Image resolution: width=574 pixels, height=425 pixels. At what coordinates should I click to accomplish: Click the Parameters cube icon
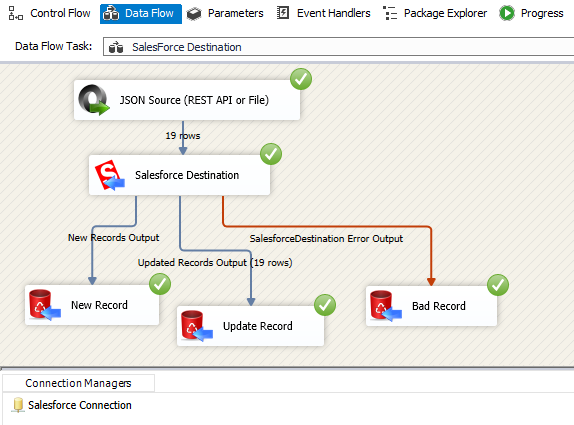pos(194,14)
